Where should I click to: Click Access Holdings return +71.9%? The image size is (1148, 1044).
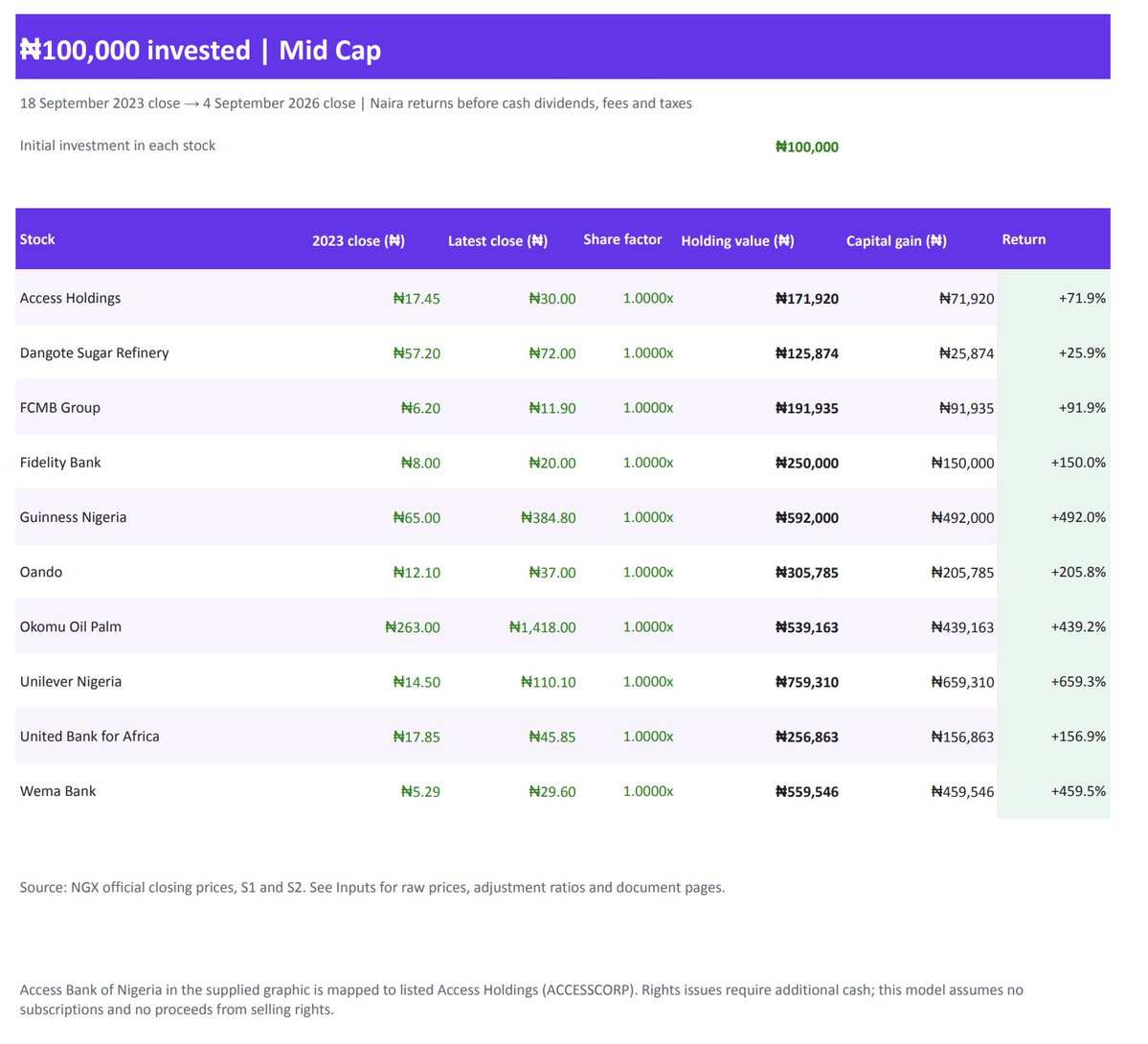click(1082, 298)
